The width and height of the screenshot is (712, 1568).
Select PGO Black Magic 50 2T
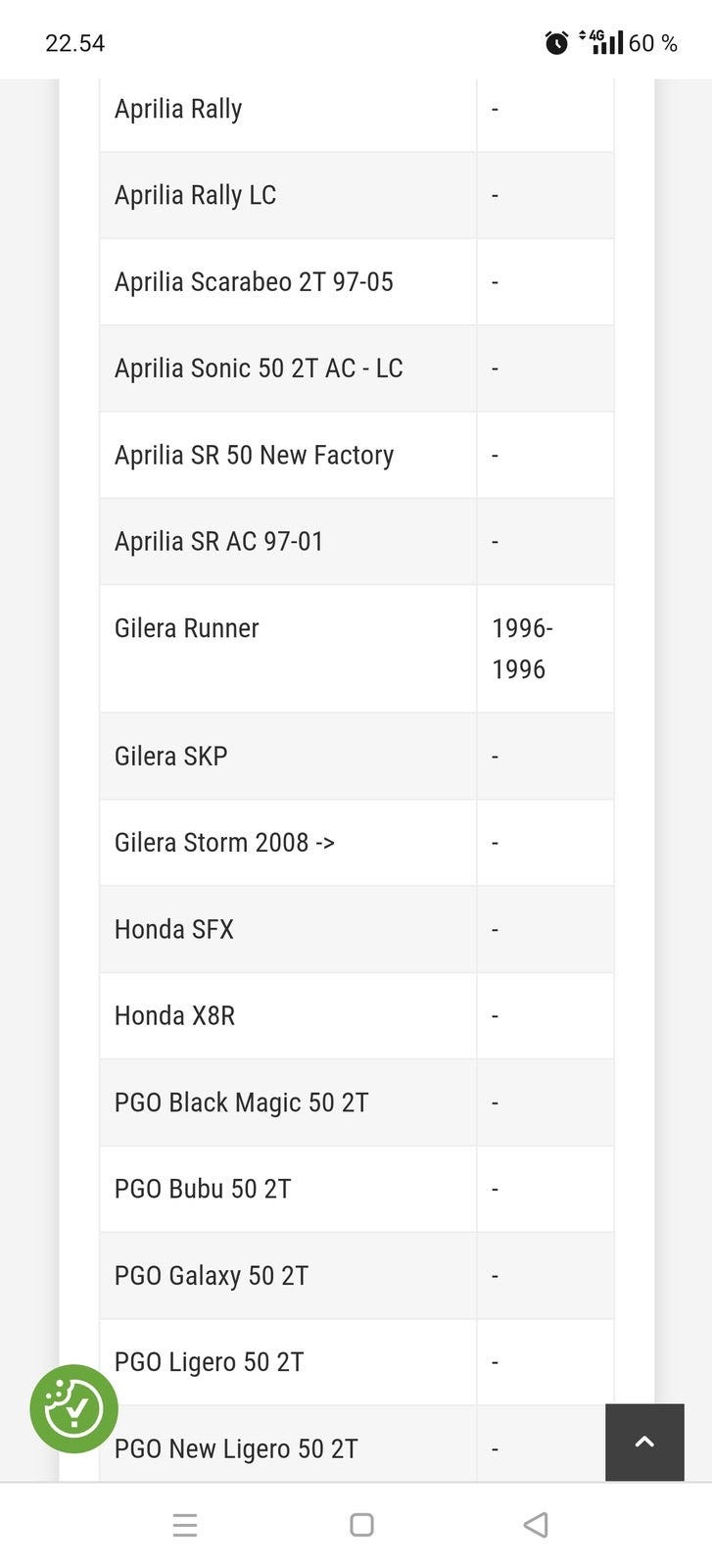[241, 1102]
